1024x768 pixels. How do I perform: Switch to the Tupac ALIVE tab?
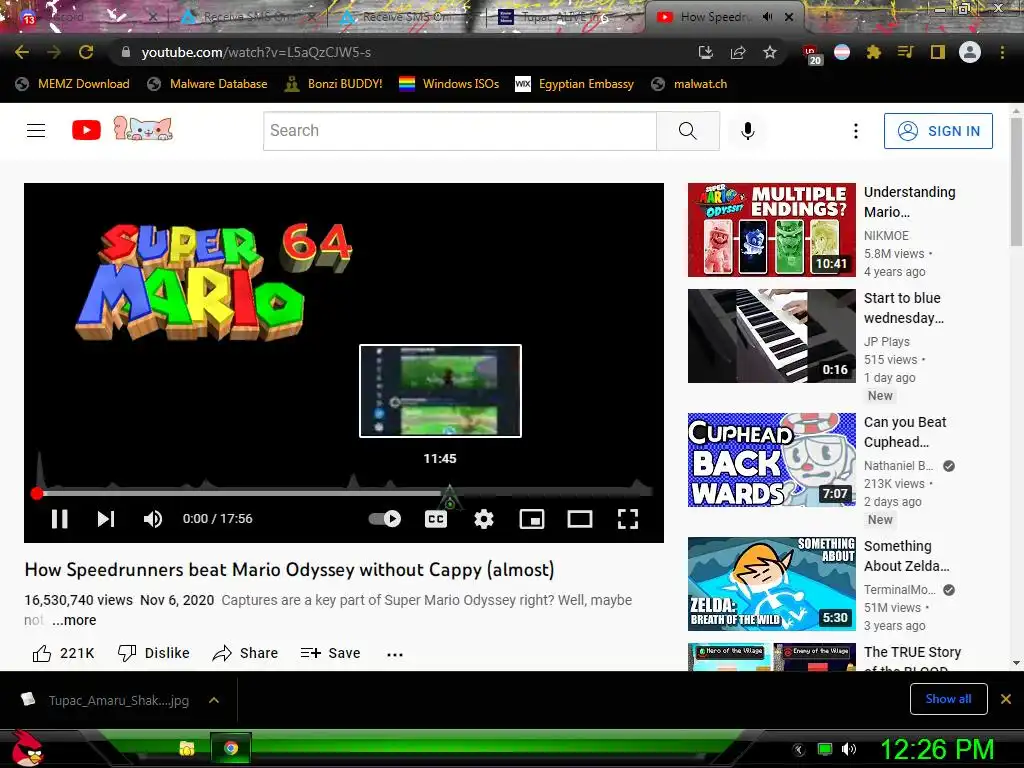coord(565,17)
